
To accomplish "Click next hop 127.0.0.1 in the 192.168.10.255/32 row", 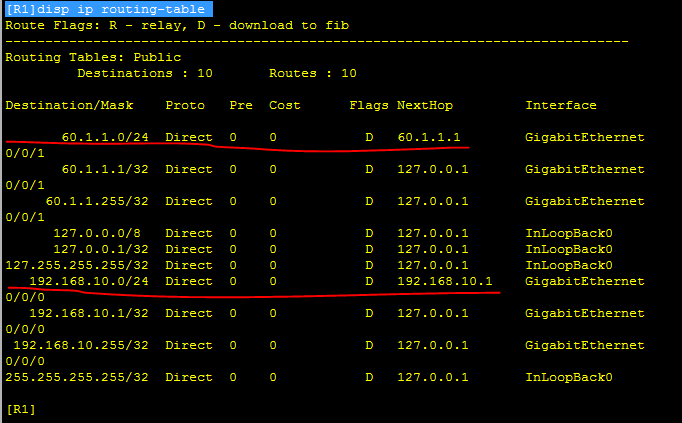I will click(433, 345).
